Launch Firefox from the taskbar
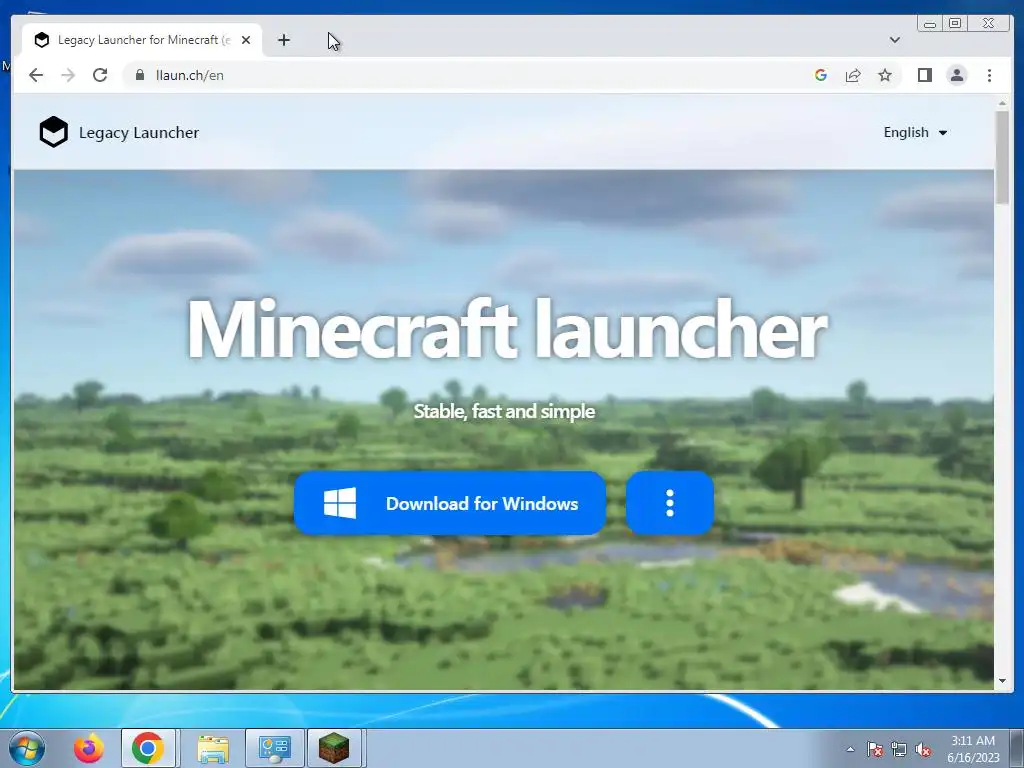1024x768 pixels. tap(89, 748)
